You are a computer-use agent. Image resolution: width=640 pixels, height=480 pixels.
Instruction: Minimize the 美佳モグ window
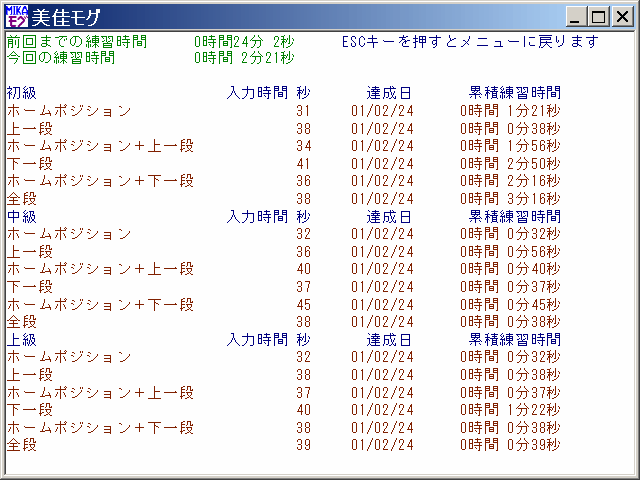(578, 17)
